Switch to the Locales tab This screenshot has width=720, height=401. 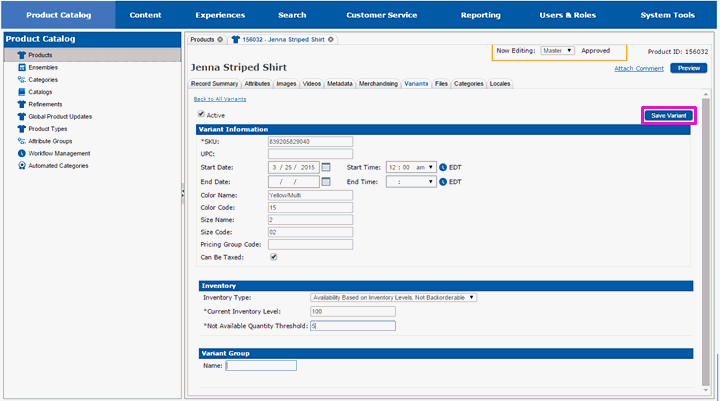coord(500,84)
